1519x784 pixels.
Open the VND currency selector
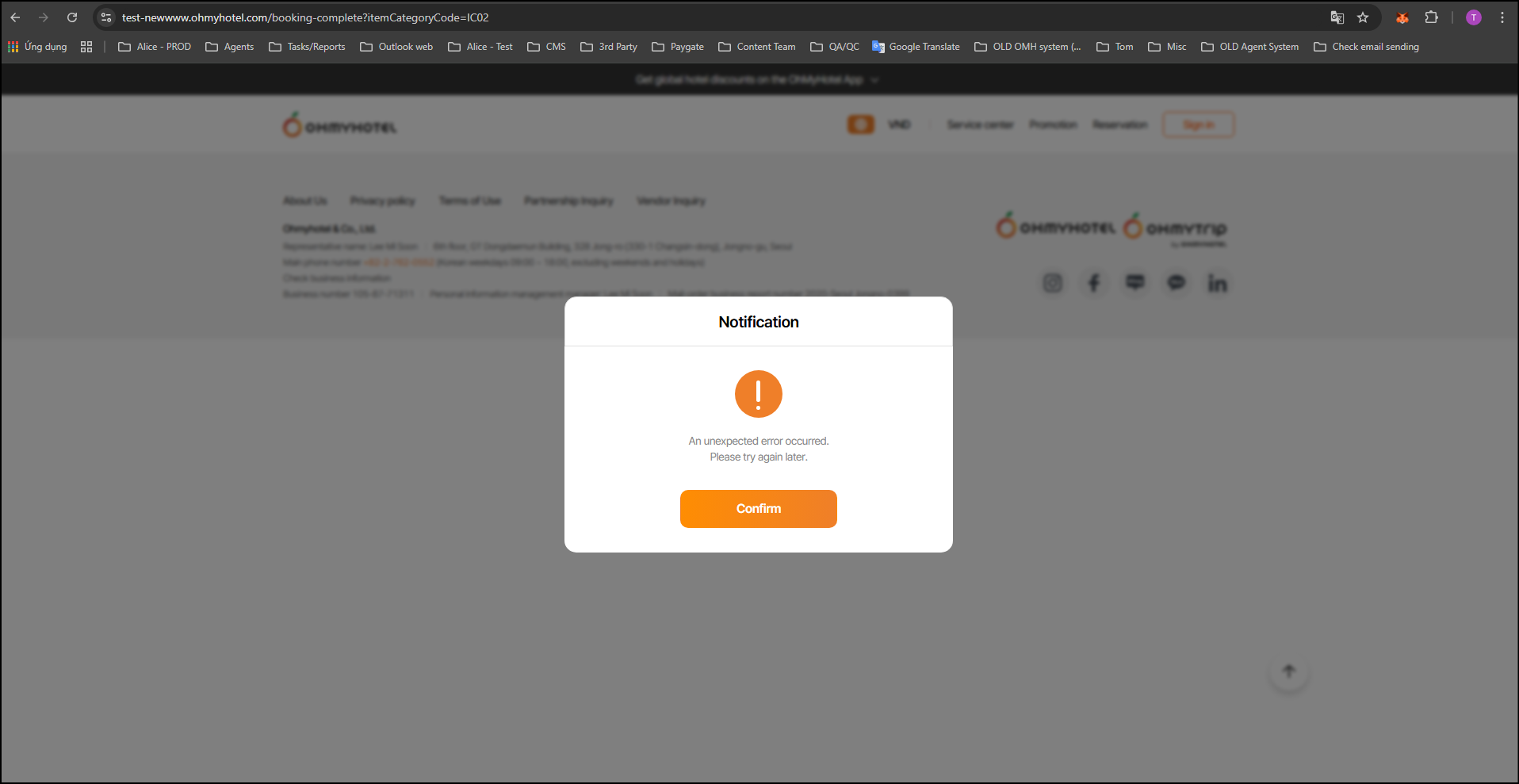[899, 124]
